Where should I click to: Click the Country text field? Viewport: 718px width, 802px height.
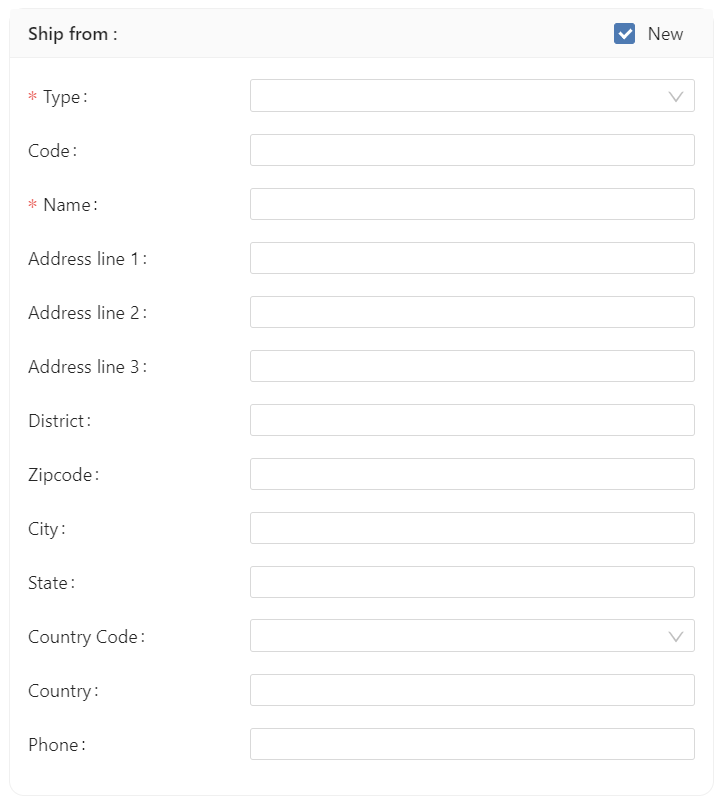pos(472,690)
